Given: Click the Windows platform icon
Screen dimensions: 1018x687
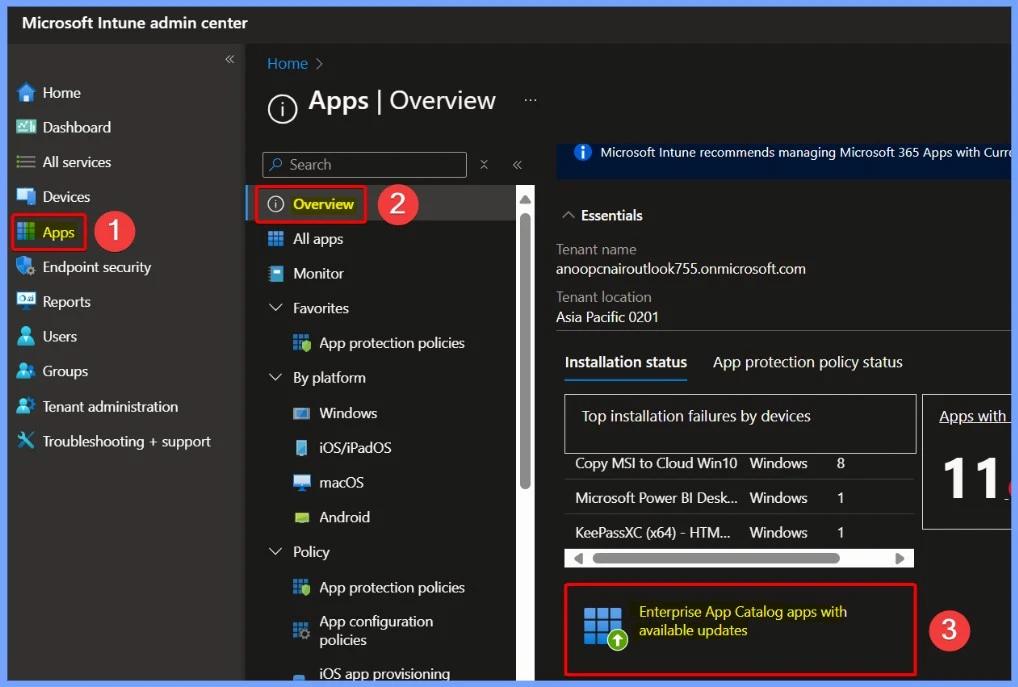Looking at the screenshot, I should click(x=302, y=413).
